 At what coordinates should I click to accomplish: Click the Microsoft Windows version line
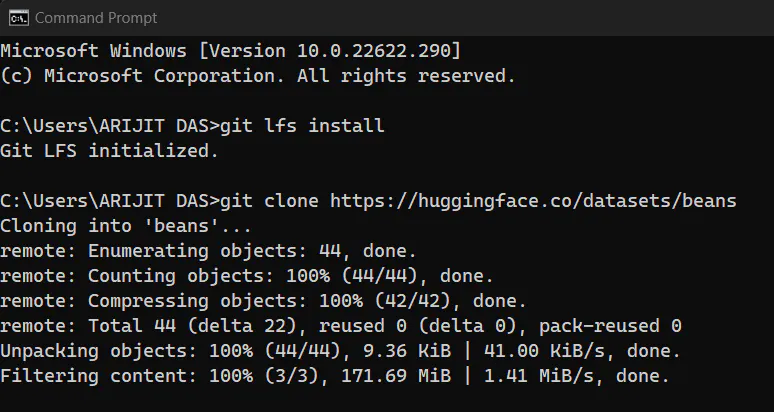tap(231, 51)
